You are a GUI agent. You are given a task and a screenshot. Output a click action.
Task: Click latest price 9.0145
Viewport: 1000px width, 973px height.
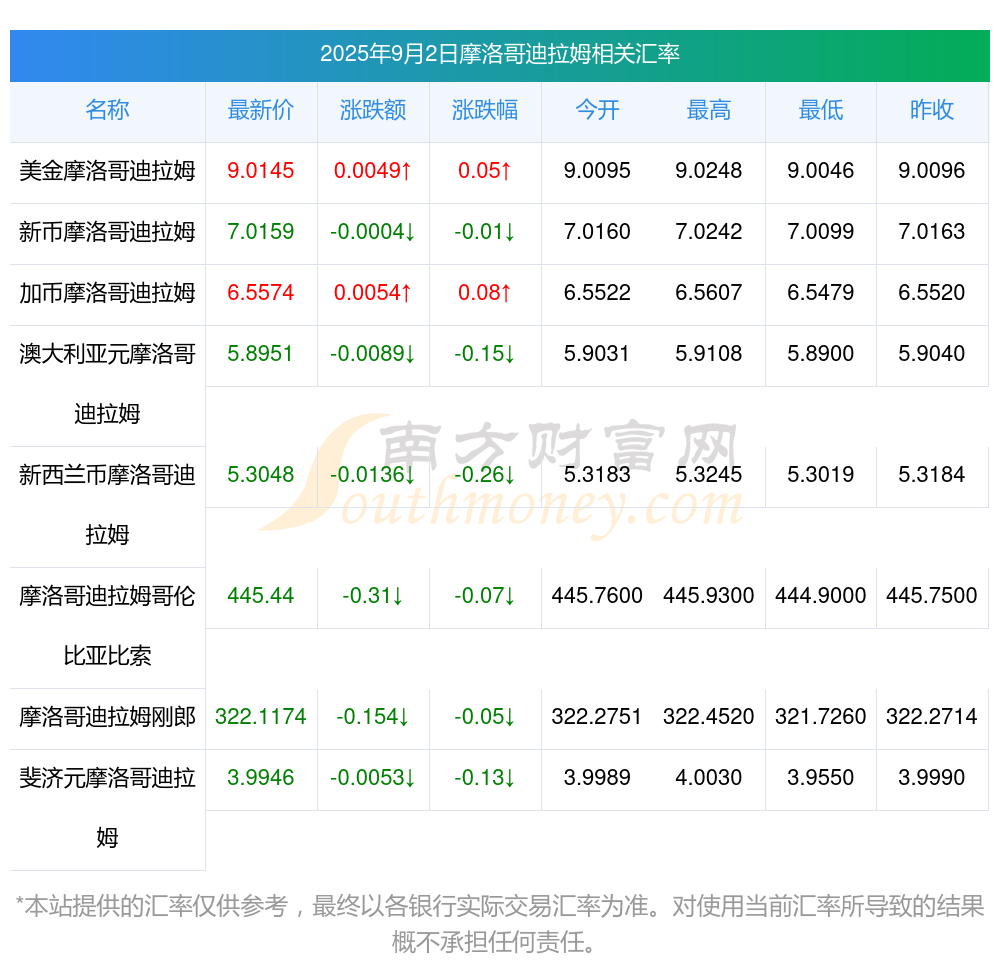(261, 171)
